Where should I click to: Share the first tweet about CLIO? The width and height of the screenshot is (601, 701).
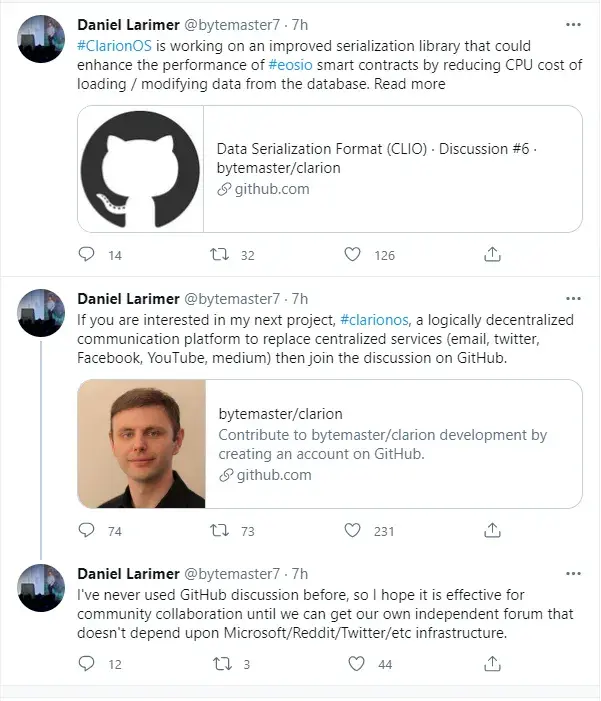click(492, 255)
